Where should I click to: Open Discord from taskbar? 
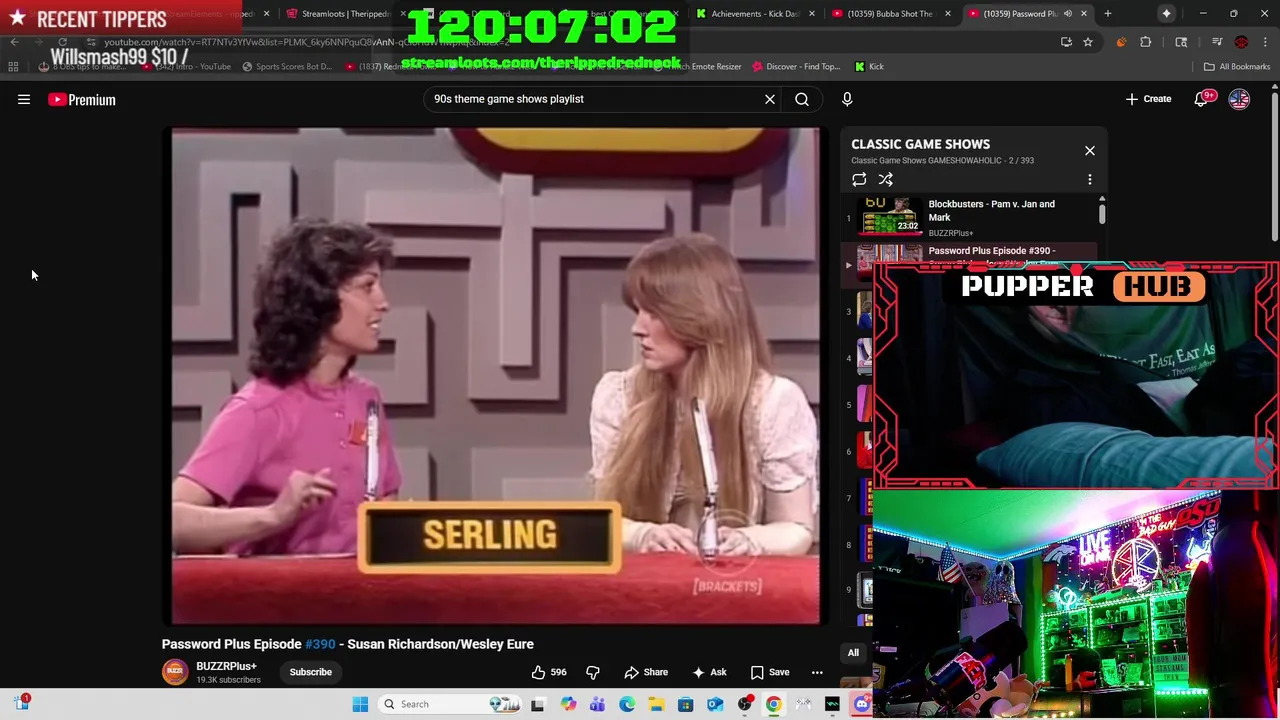861,704
